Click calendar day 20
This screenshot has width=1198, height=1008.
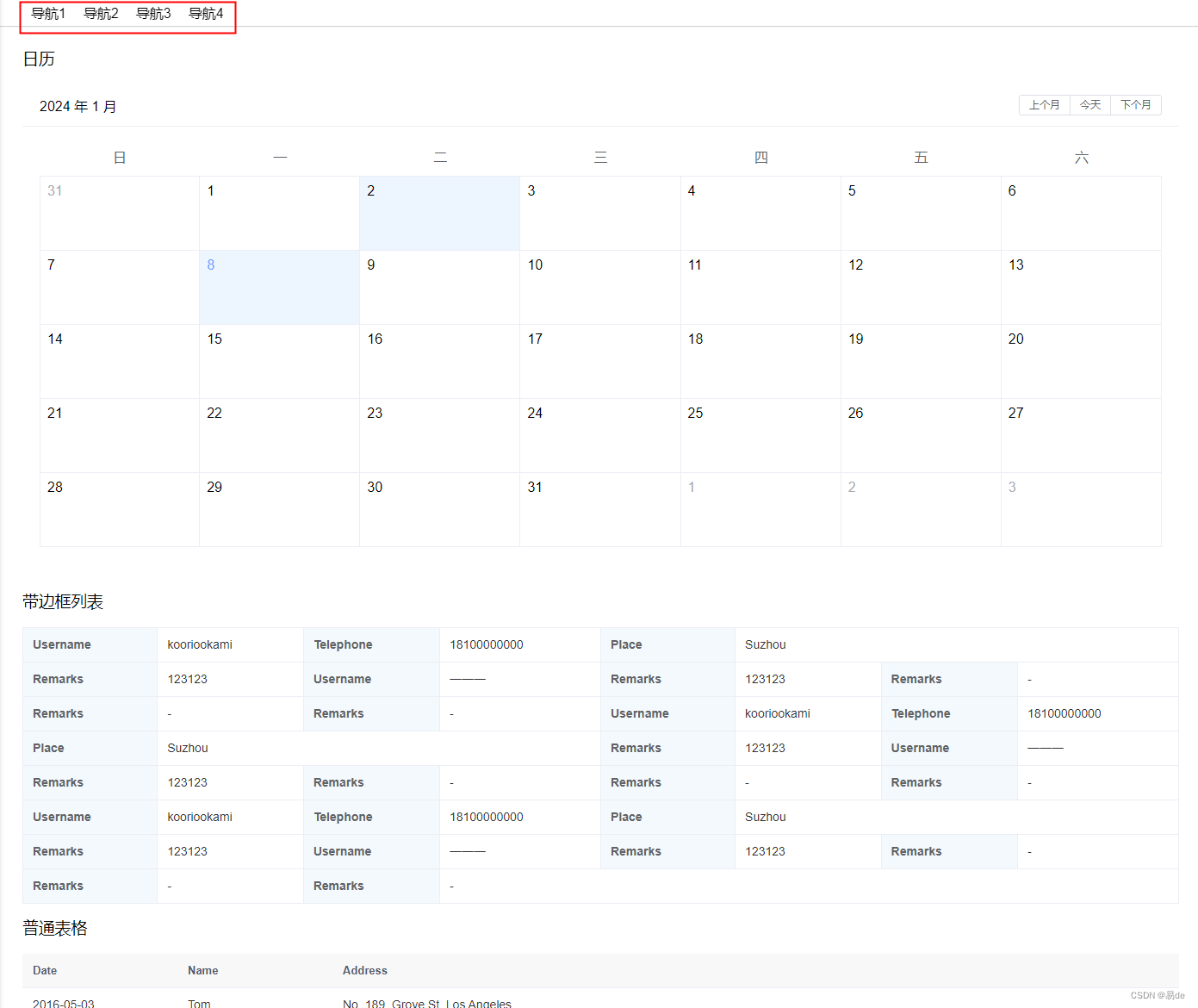tap(1081, 362)
